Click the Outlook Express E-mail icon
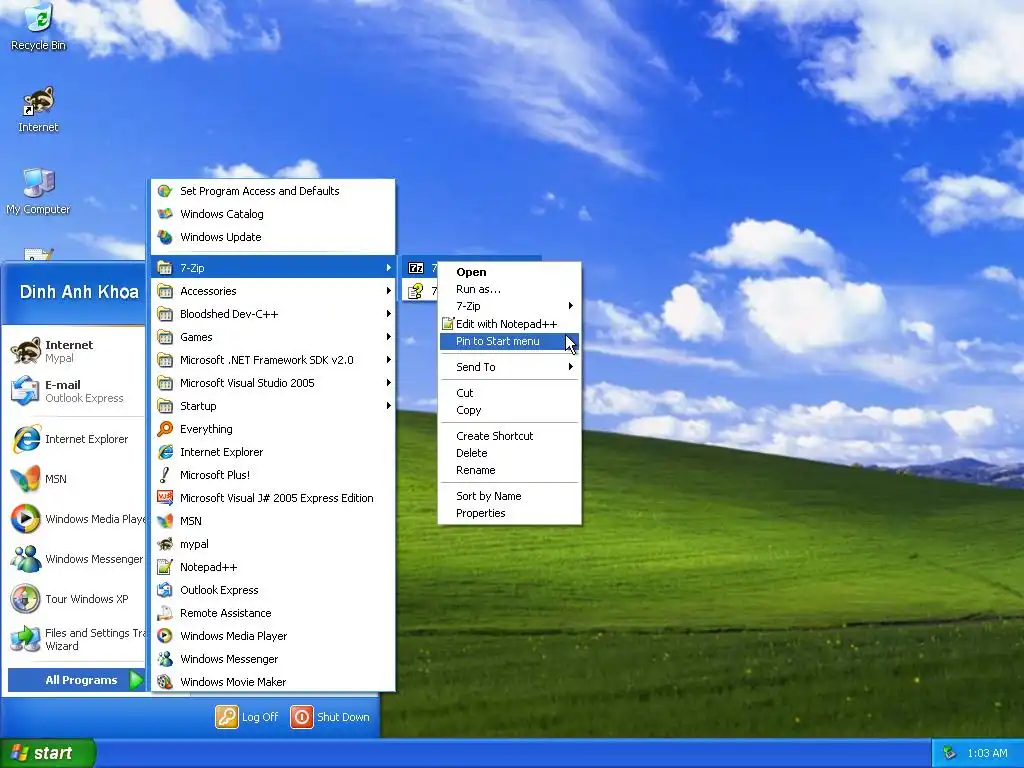The width and height of the screenshot is (1024, 768). tap(25, 391)
